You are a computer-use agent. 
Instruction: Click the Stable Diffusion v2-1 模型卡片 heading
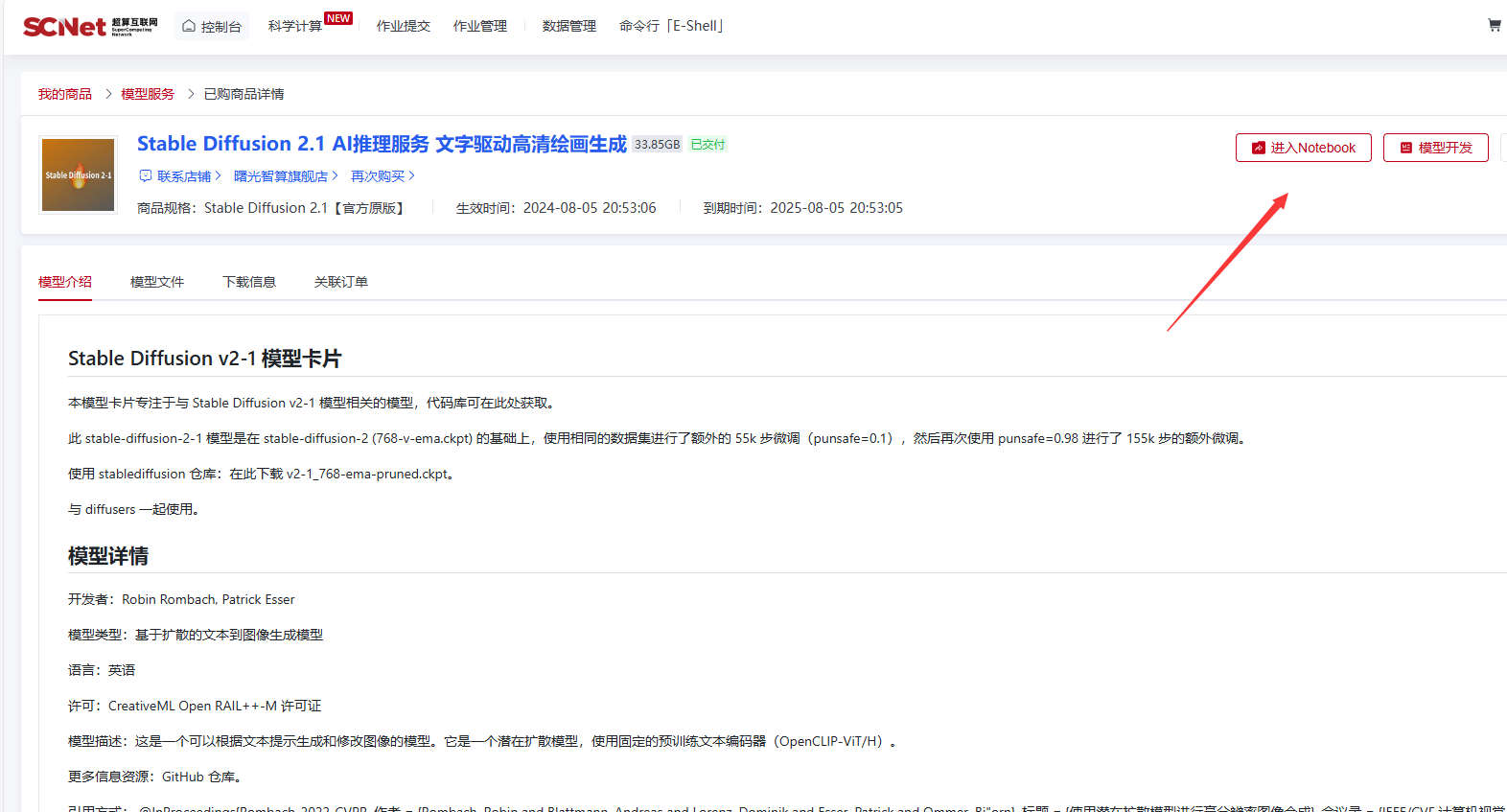(x=205, y=359)
